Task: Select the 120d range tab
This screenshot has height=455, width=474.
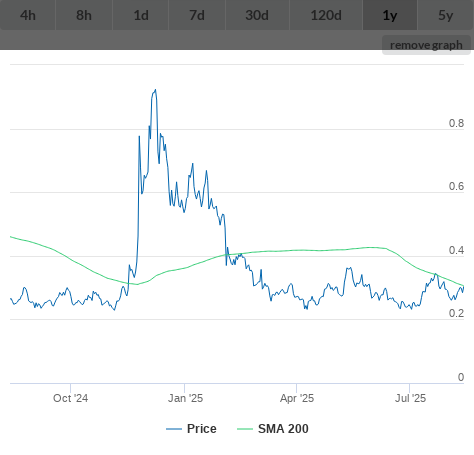Action: pyautogui.click(x=326, y=15)
